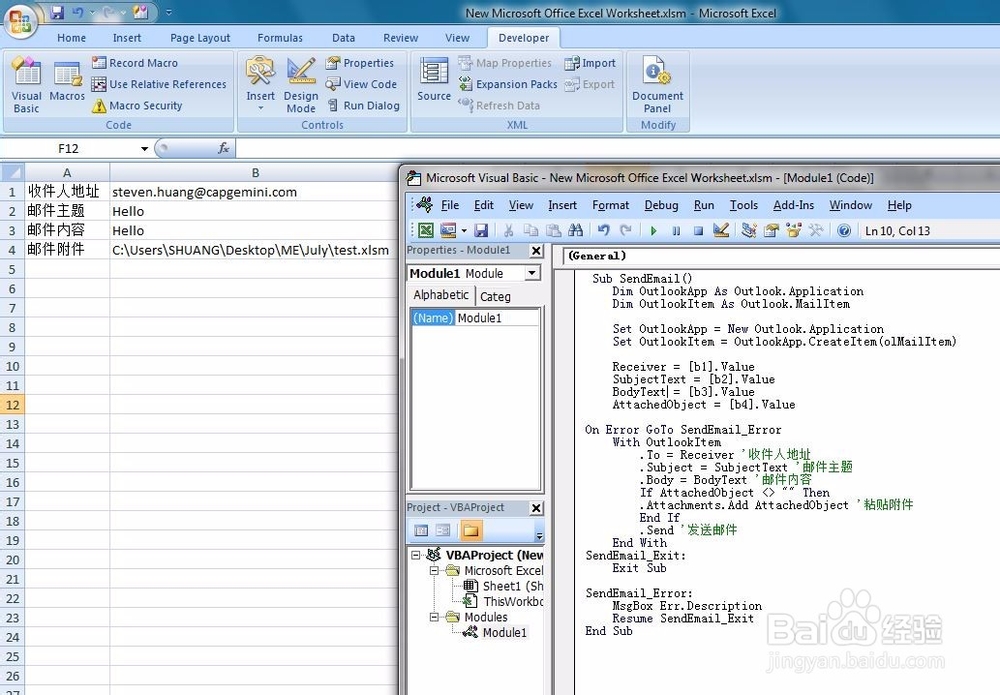Image resolution: width=1000 pixels, height=695 pixels.
Task: Open Insert UserForm dropdown arrow
Action: [464, 231]
